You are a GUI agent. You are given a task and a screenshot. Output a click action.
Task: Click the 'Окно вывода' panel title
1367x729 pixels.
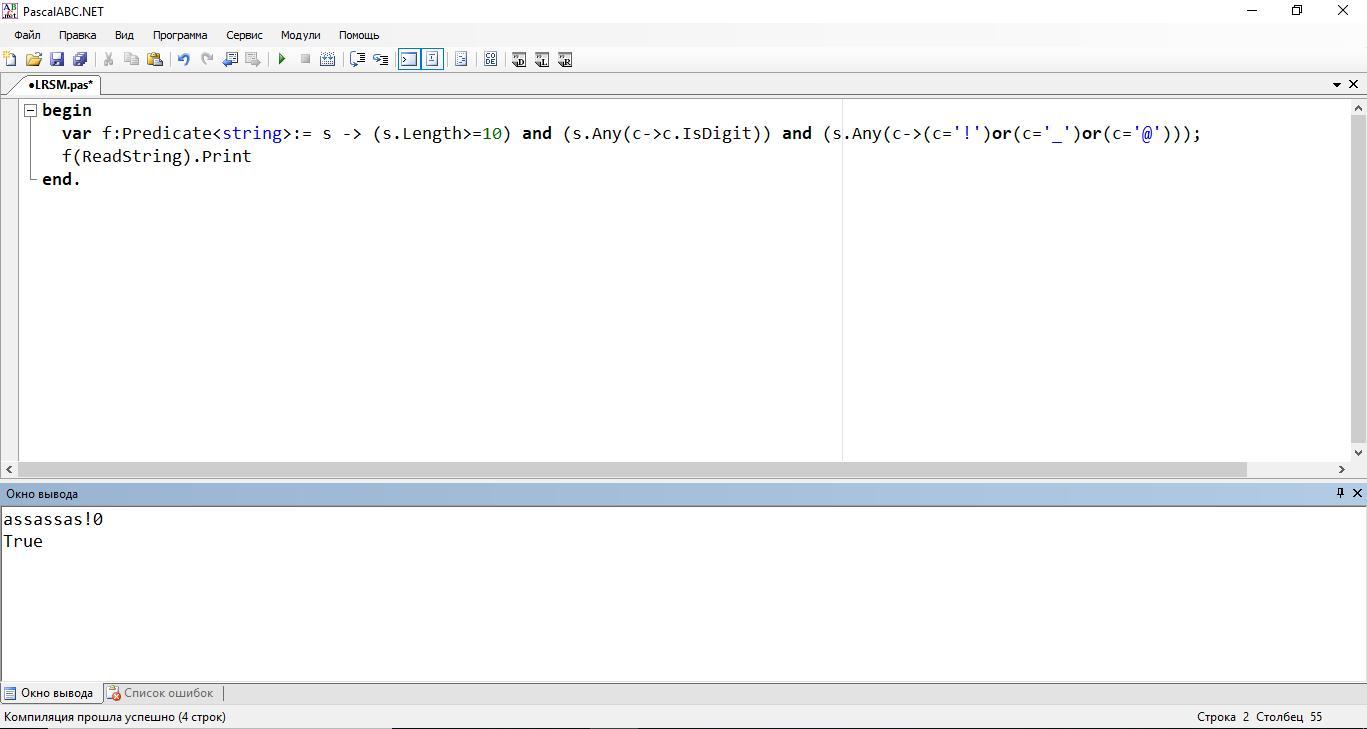point(42,494)
